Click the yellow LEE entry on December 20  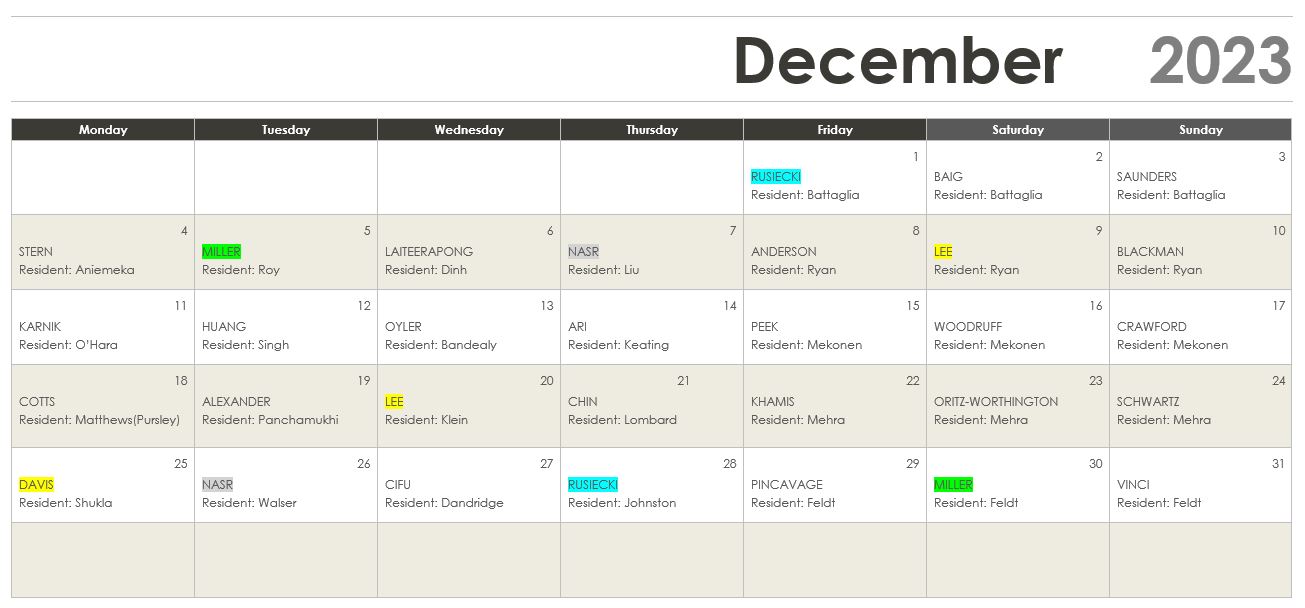[394, 402]
